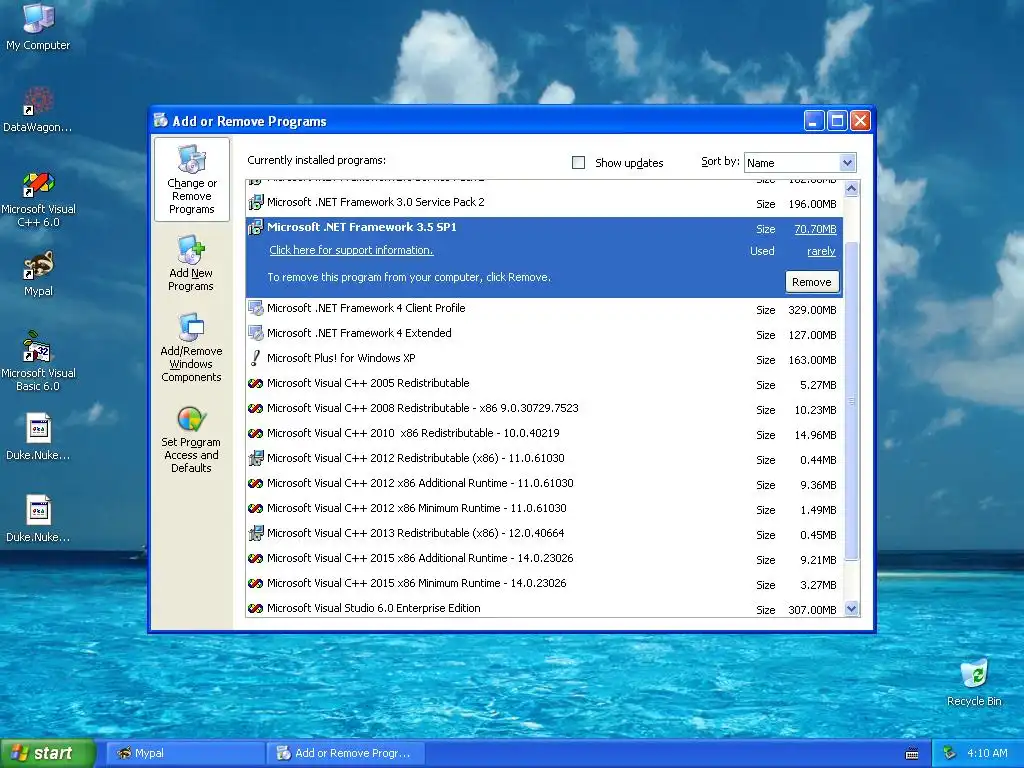Click icon of .NET Framework 4 Client Profile

click(255, 308)
